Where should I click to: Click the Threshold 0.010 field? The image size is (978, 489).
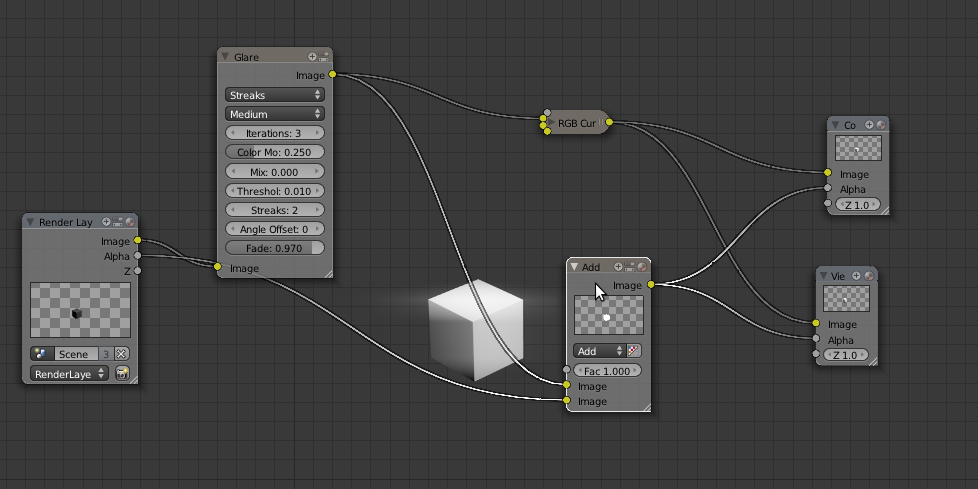pos(274,191)
